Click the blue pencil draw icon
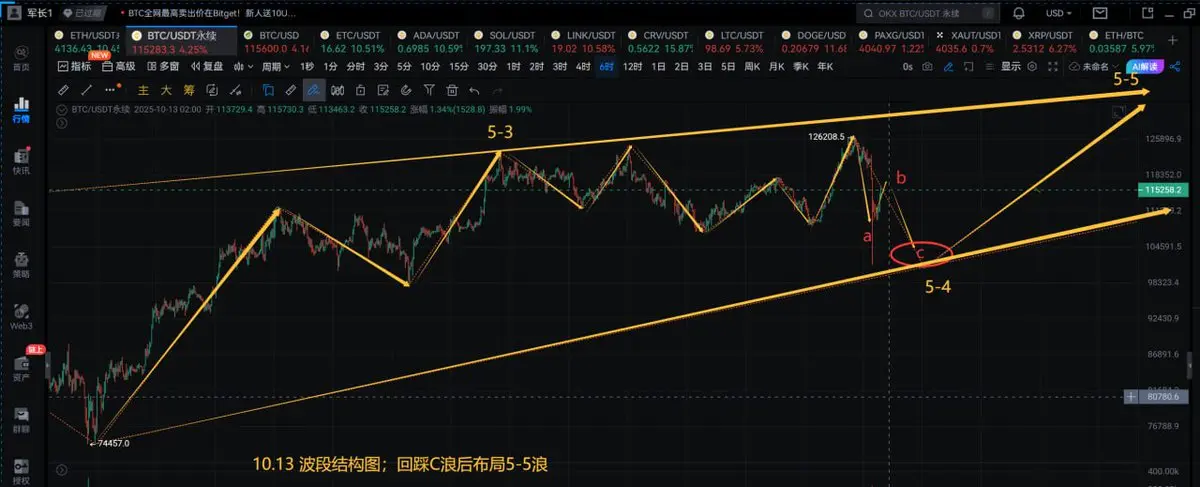Screen dimensions: 1200x487 (x=948, y=66)
